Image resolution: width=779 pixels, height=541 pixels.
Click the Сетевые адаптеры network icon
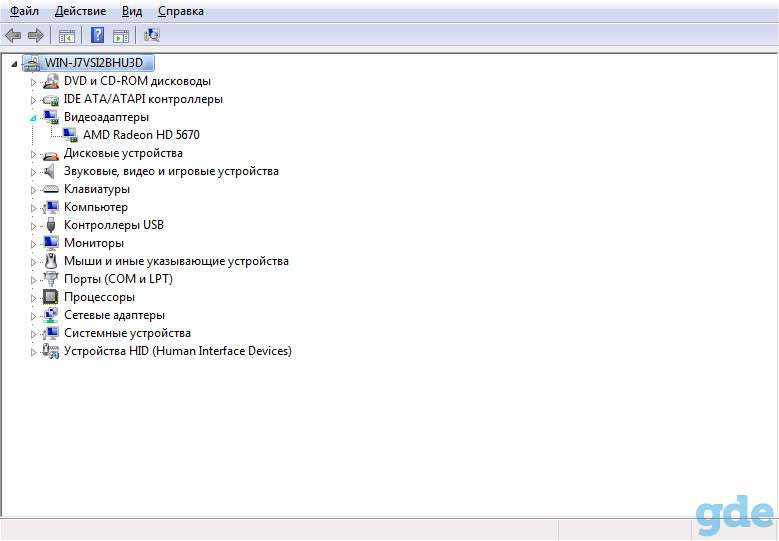51,315
